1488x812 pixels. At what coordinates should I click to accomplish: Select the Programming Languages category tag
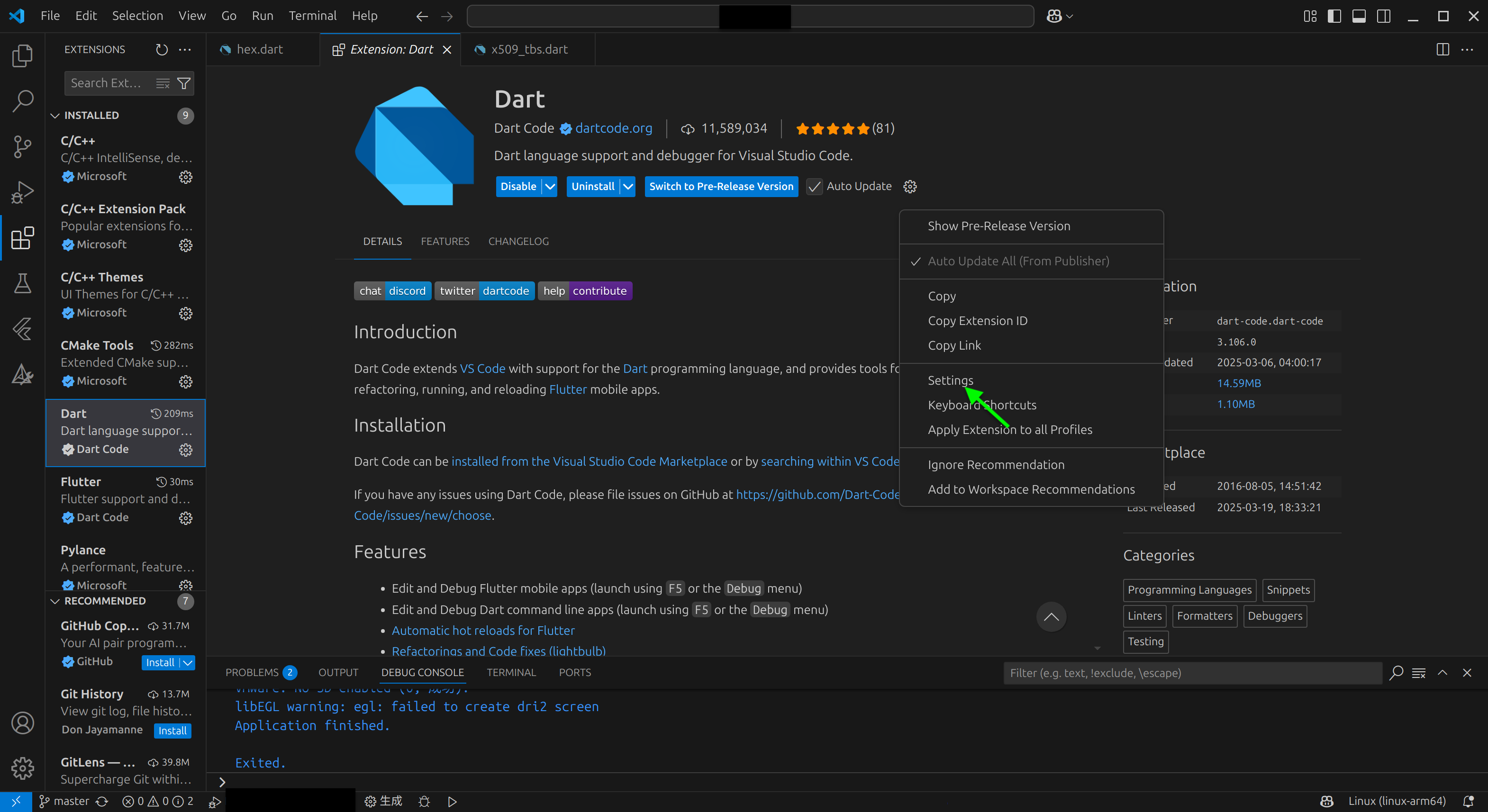1189,590
